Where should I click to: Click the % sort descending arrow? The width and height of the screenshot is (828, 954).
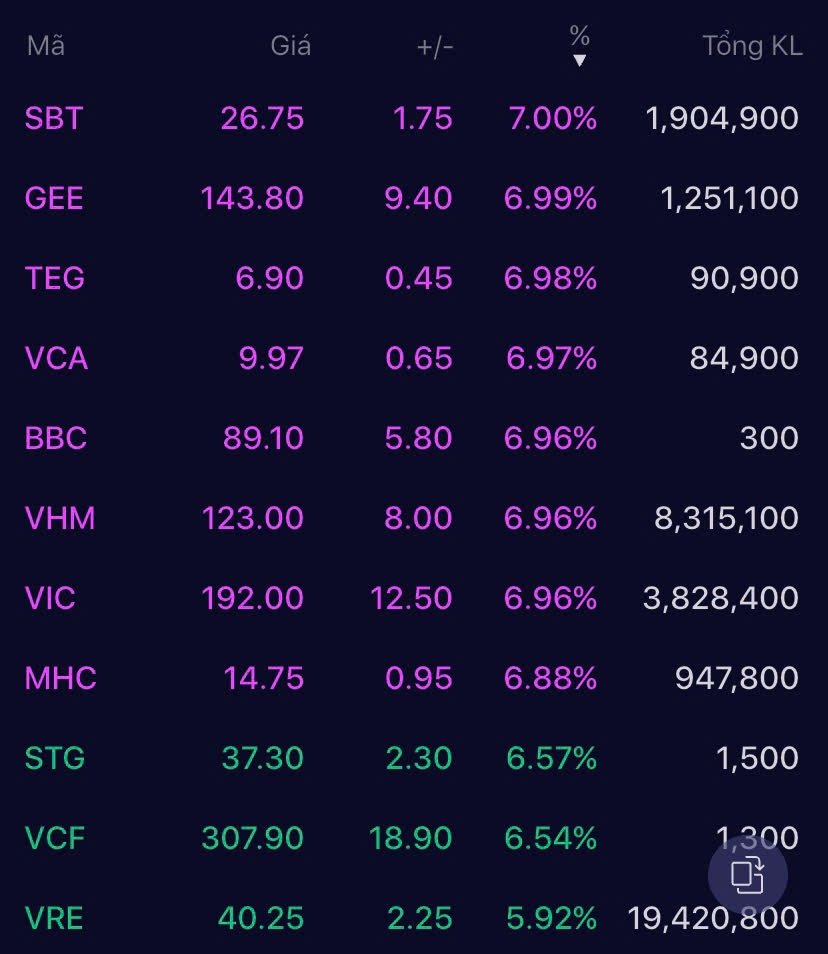579,60
